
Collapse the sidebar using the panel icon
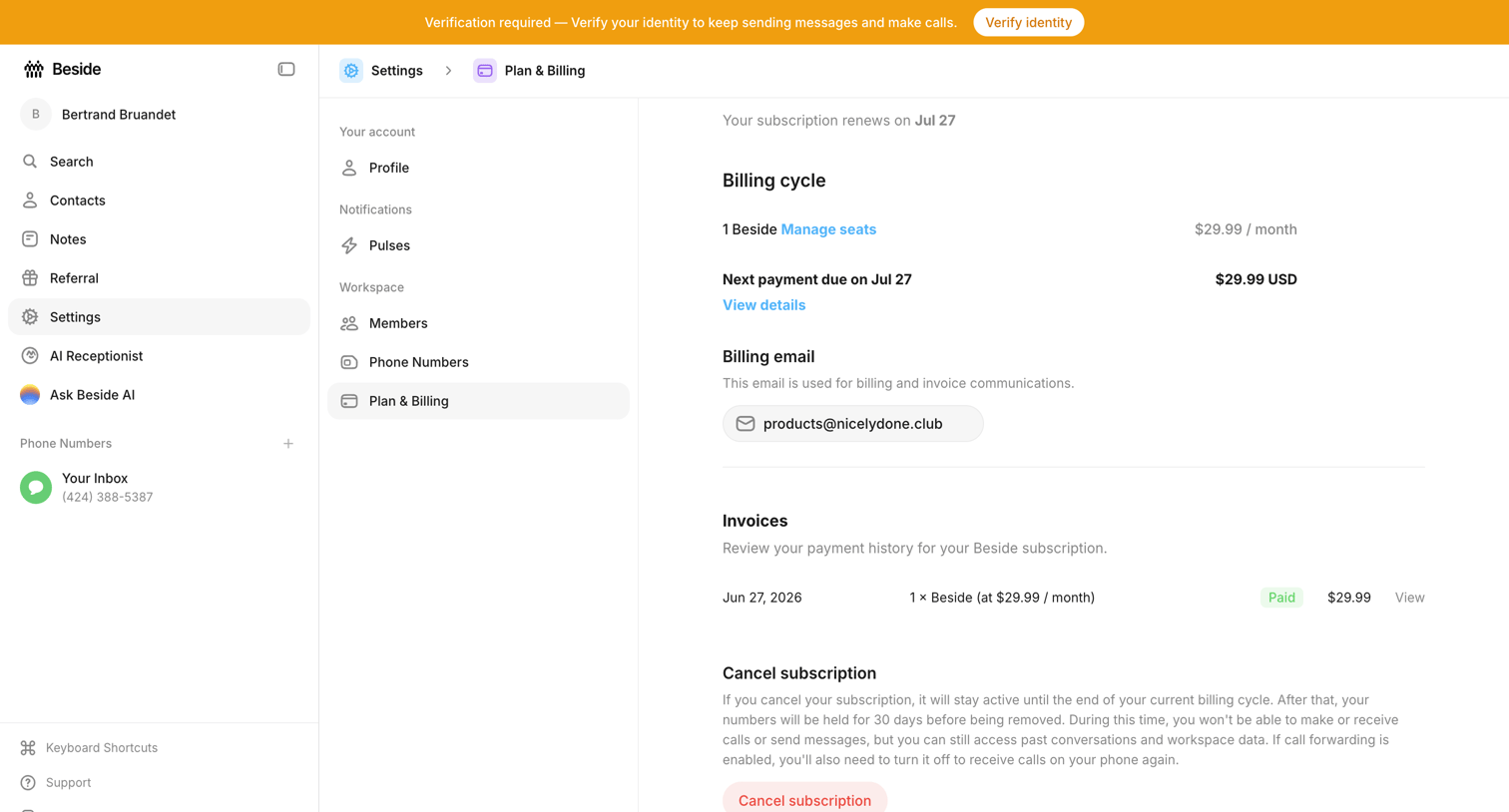coord(286,69)
